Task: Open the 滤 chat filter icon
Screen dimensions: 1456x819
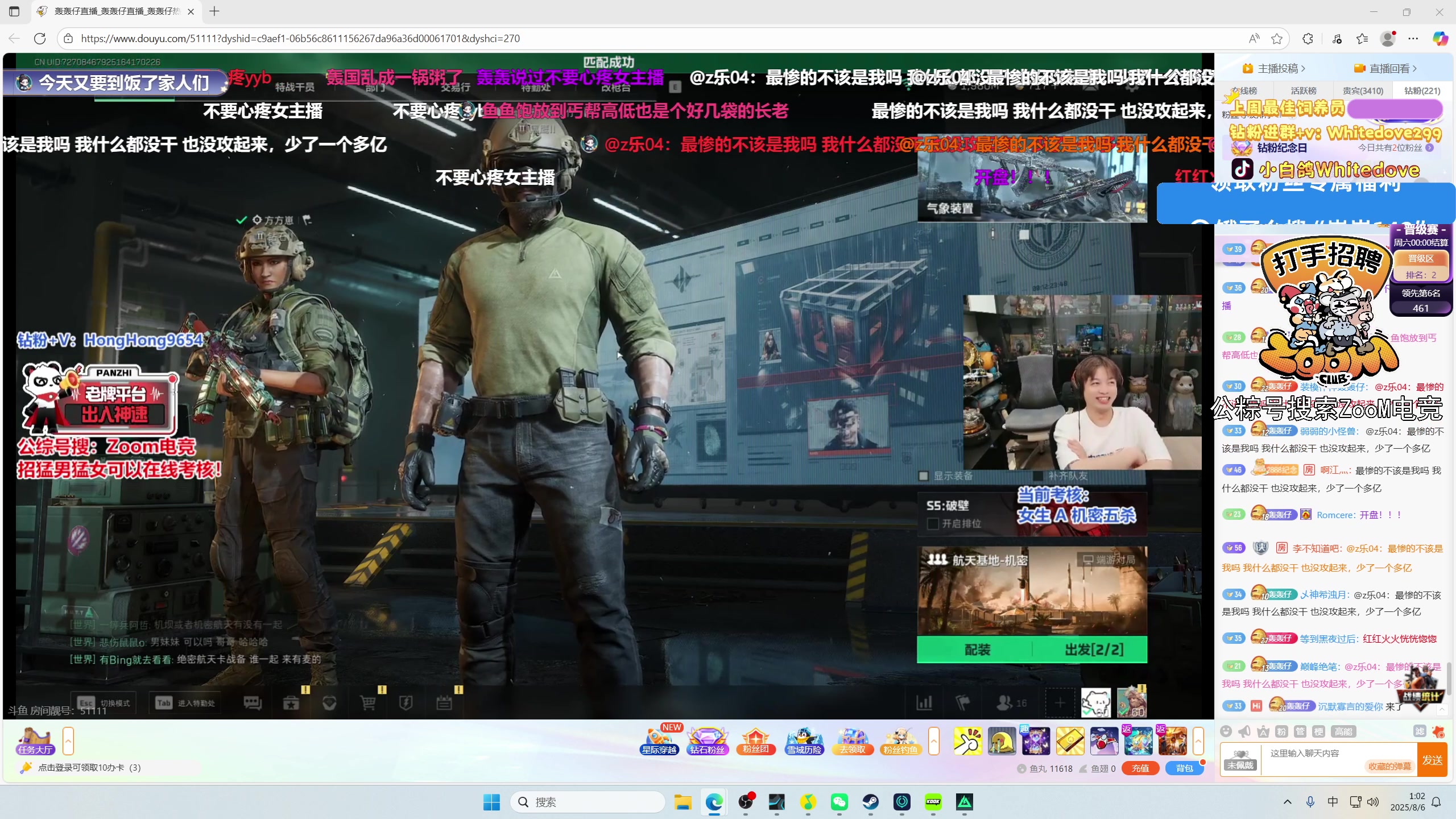Action: click(x=1420, y=731)
